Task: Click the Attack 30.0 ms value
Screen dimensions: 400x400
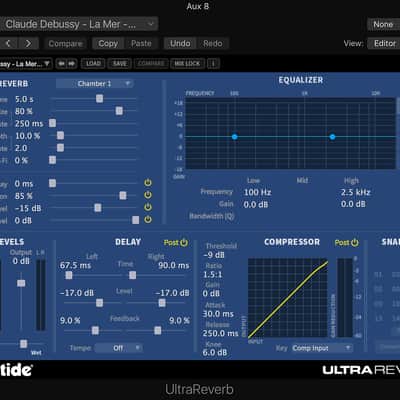Action: 218,314
